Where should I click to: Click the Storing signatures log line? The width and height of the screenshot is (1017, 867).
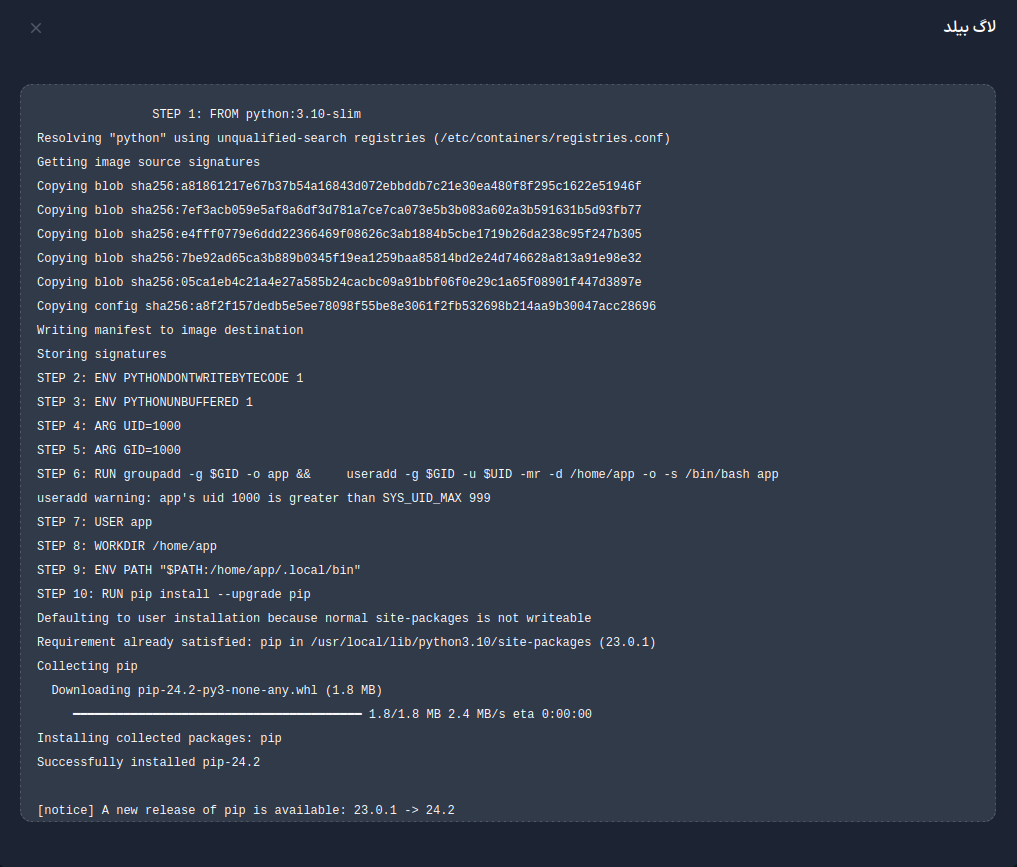[102, 354]
